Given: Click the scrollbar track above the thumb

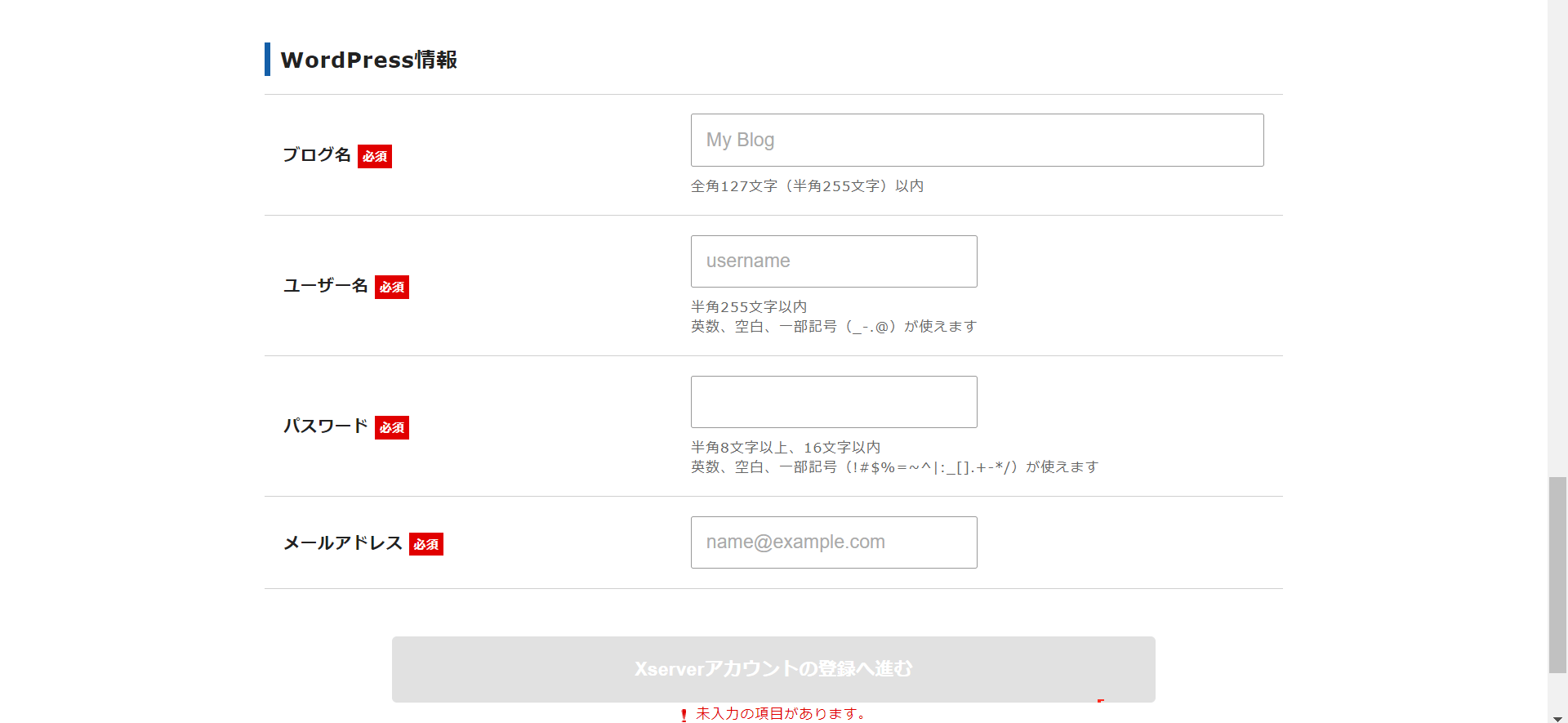Looking at the screenshot, I should coord(1557,245).
